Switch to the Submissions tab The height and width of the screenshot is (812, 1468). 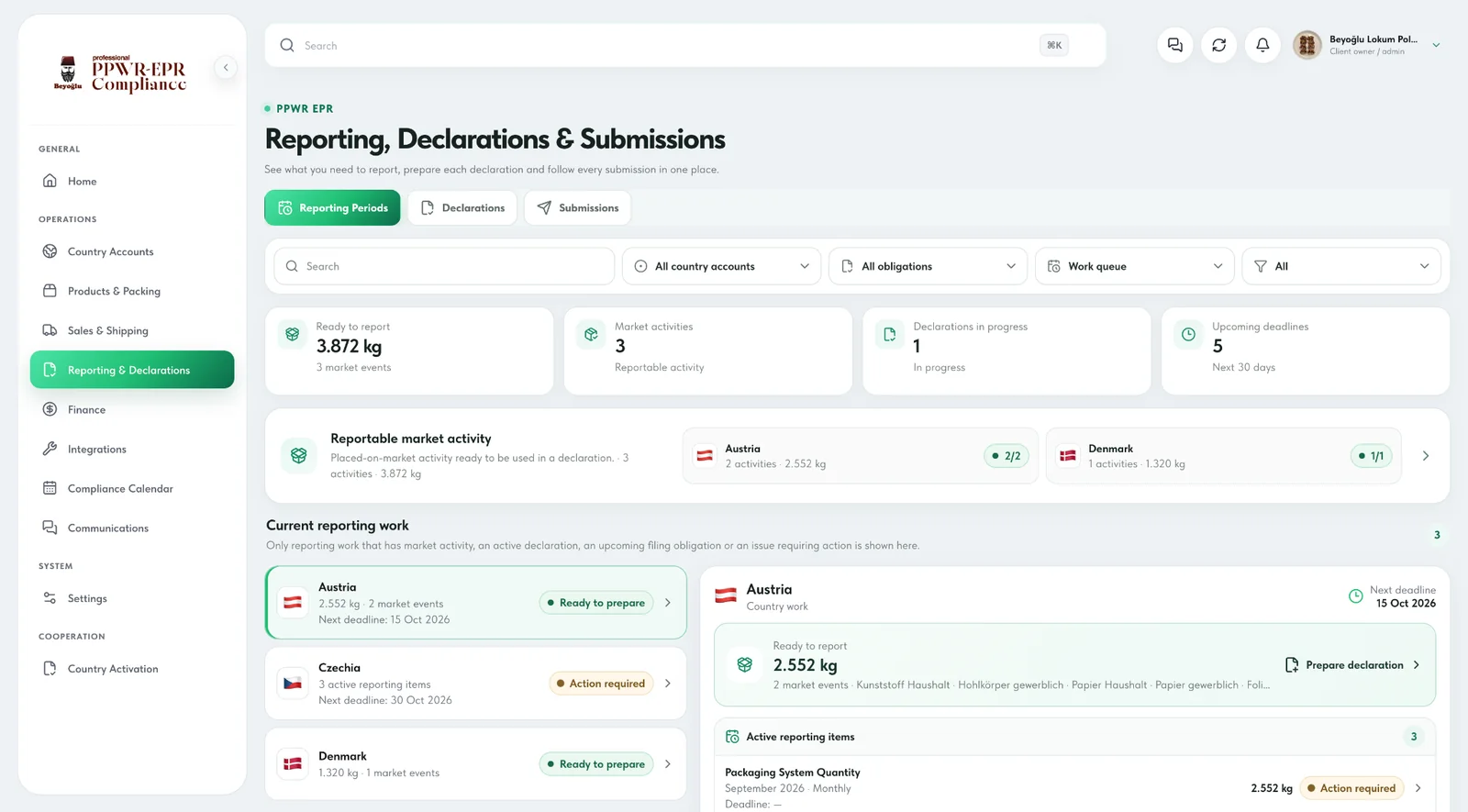click(x=577, y=208)
